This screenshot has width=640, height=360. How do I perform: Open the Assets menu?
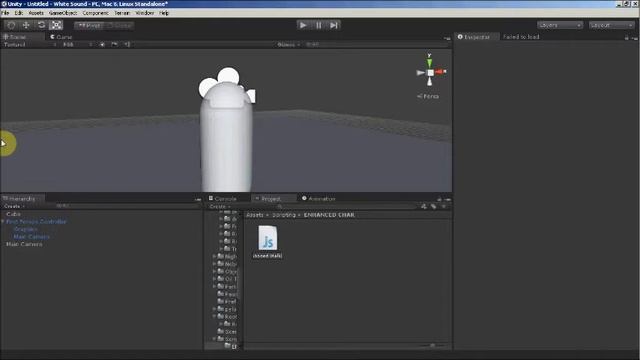point(36,13)
